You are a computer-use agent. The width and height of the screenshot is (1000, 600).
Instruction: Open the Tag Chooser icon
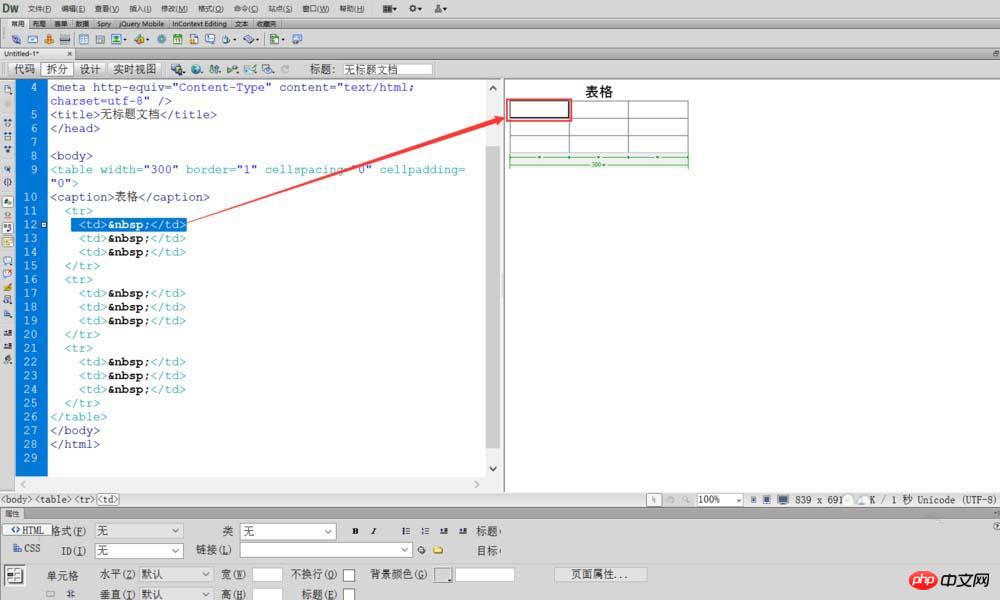click(x=297, y=40)
